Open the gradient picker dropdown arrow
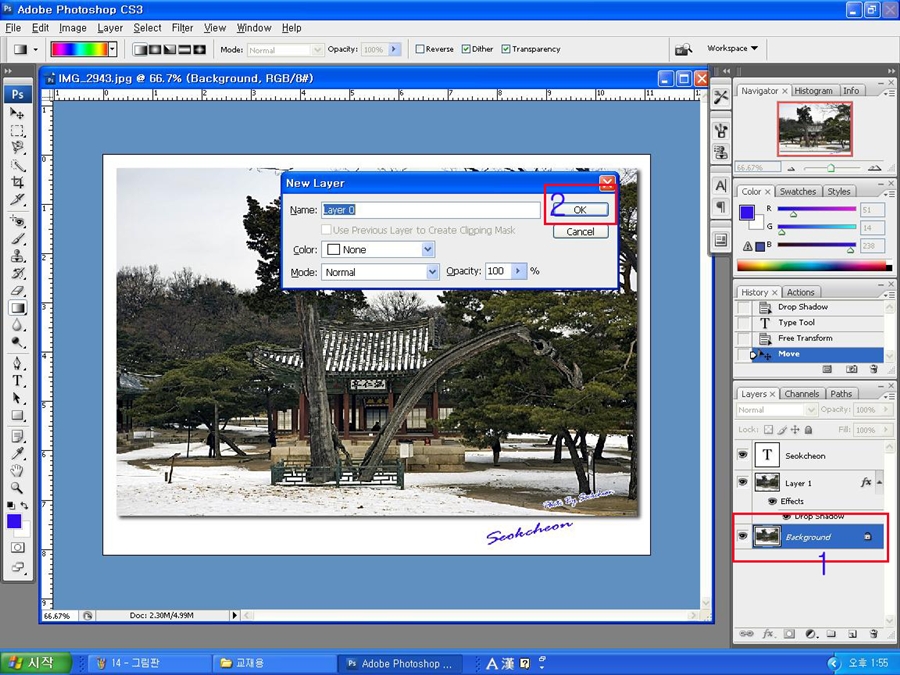Screen dimensions: 900x675 (112, 49)
